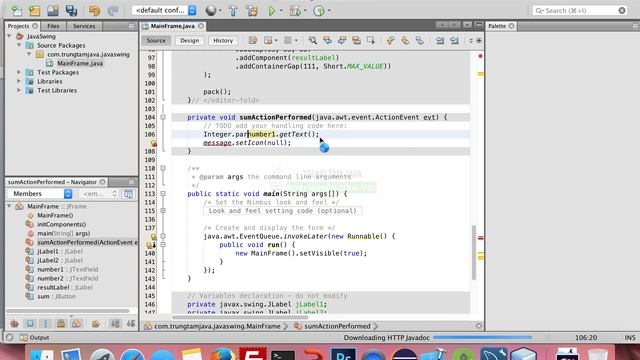The image size is (640, 360).
Task: Switch to Source view
Action: coord(156,40)
